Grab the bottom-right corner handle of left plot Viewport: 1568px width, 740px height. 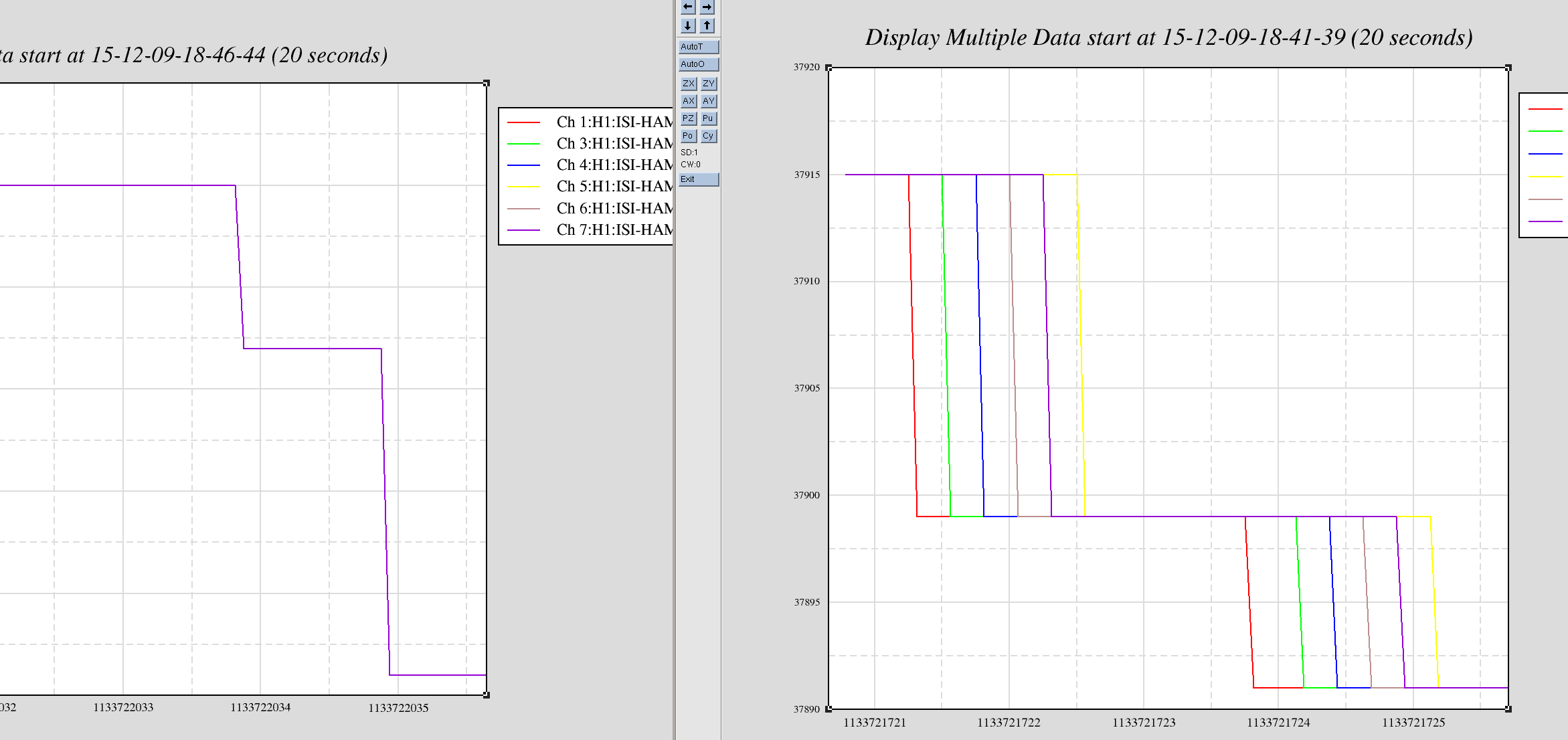tap(487, 695)
